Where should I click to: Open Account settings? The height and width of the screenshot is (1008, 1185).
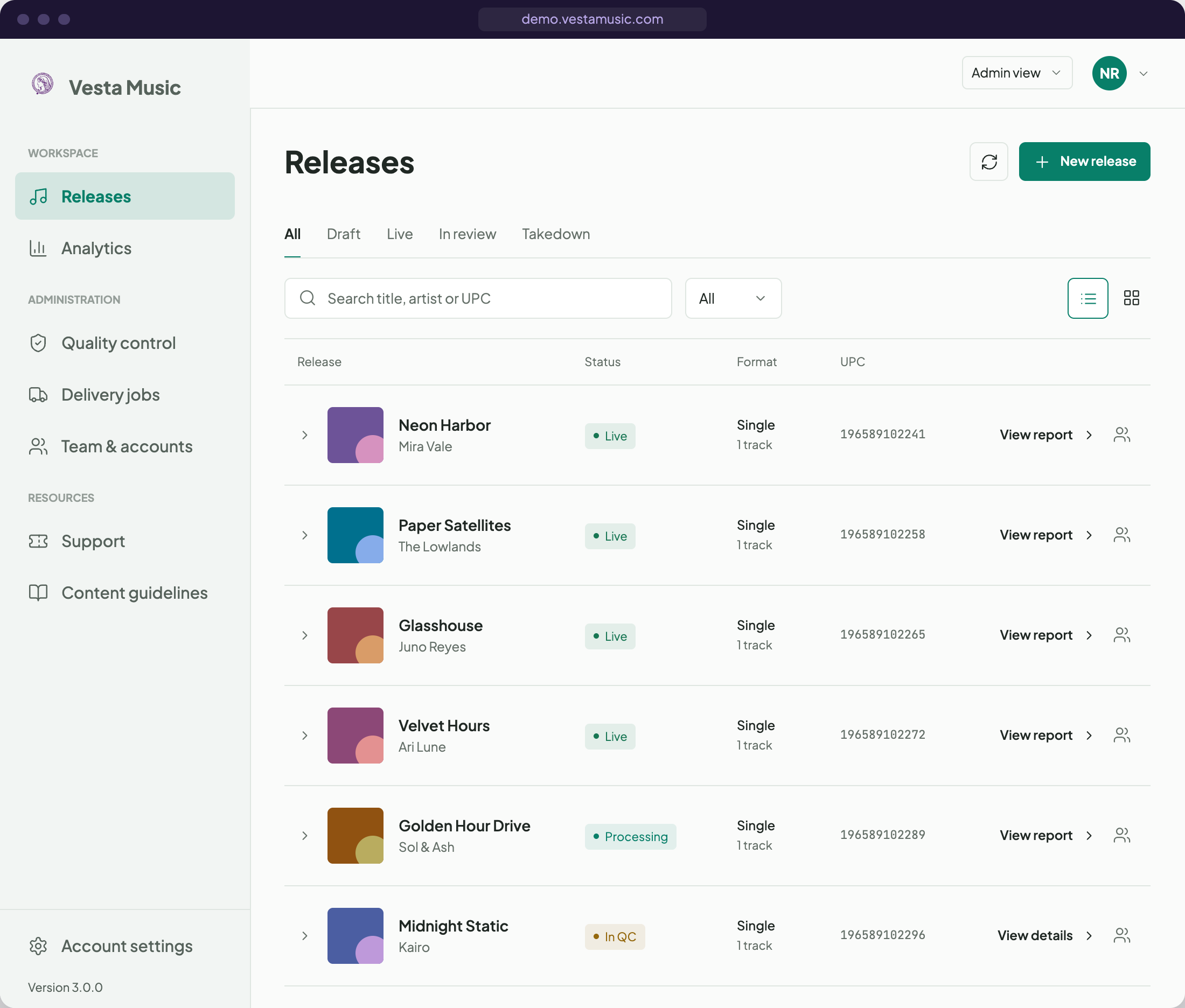[x=124, y=946]
